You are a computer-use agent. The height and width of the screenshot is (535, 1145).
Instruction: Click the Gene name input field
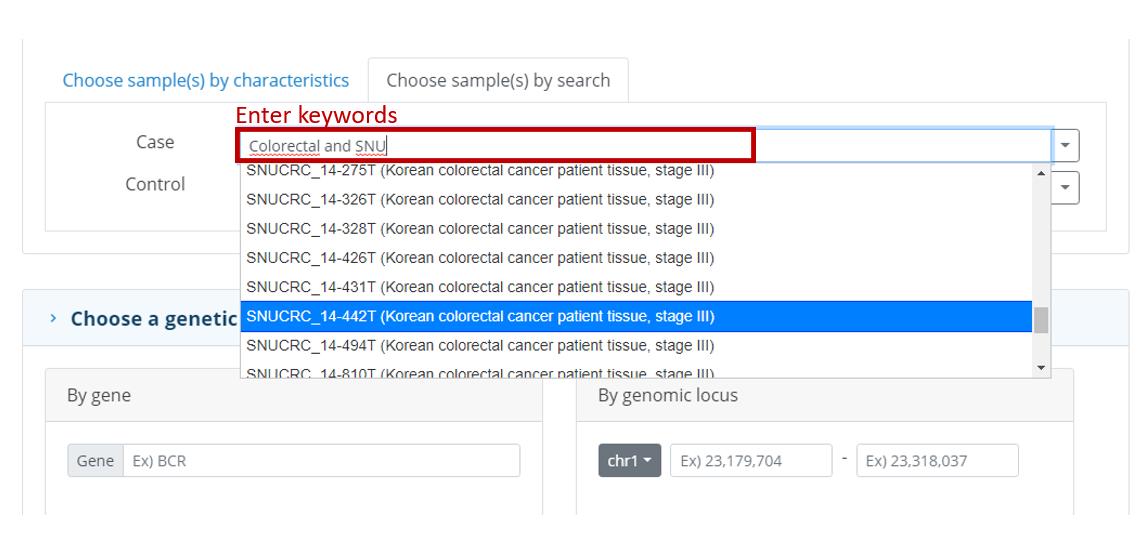(x=321, y=461)
